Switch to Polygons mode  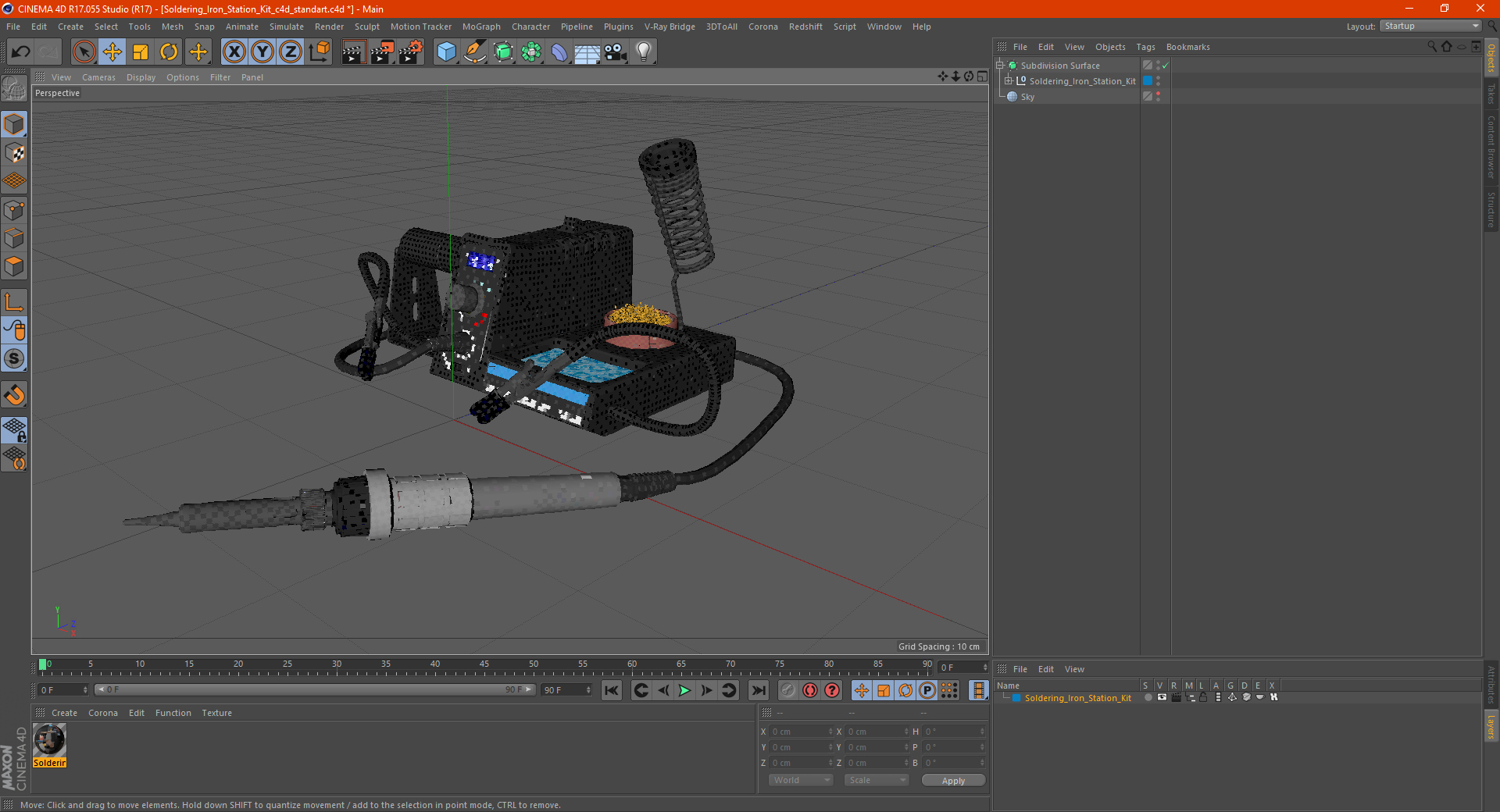click(x=14, y=266)
